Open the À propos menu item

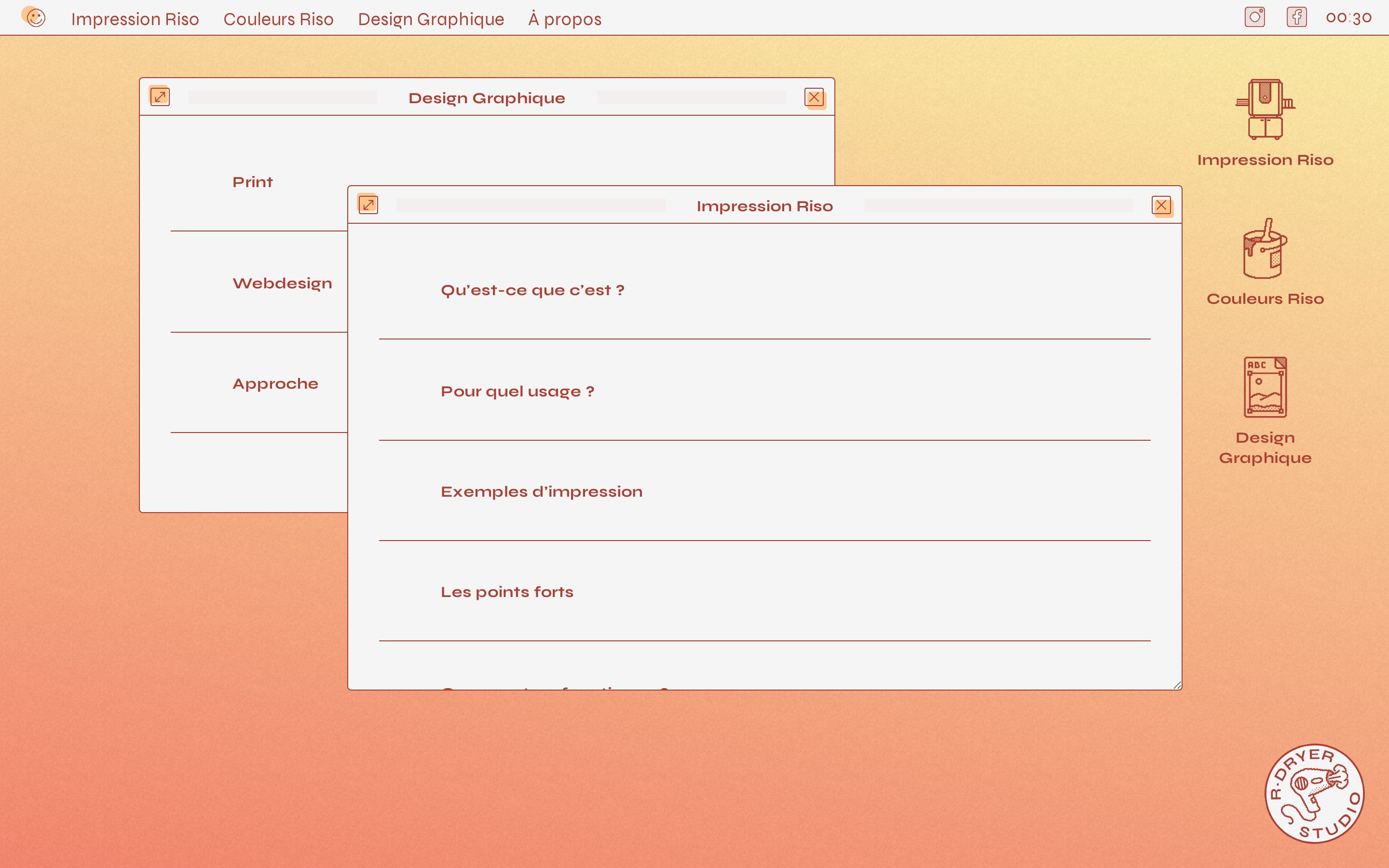[x=565, y=19]
